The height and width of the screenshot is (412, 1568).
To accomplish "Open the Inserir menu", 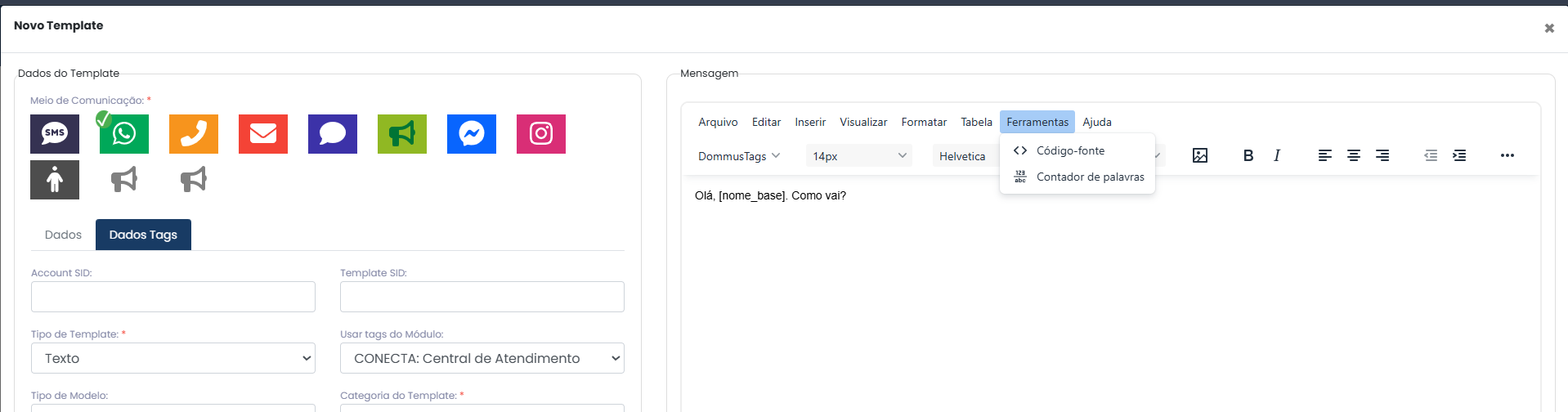I will [x=810, y=122].
